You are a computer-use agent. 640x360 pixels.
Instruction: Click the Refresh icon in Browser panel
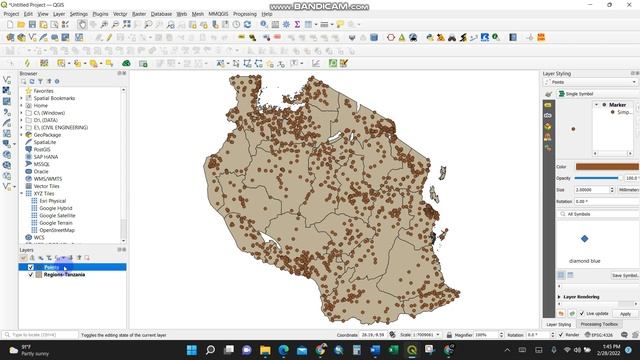(x=32, y=81)
